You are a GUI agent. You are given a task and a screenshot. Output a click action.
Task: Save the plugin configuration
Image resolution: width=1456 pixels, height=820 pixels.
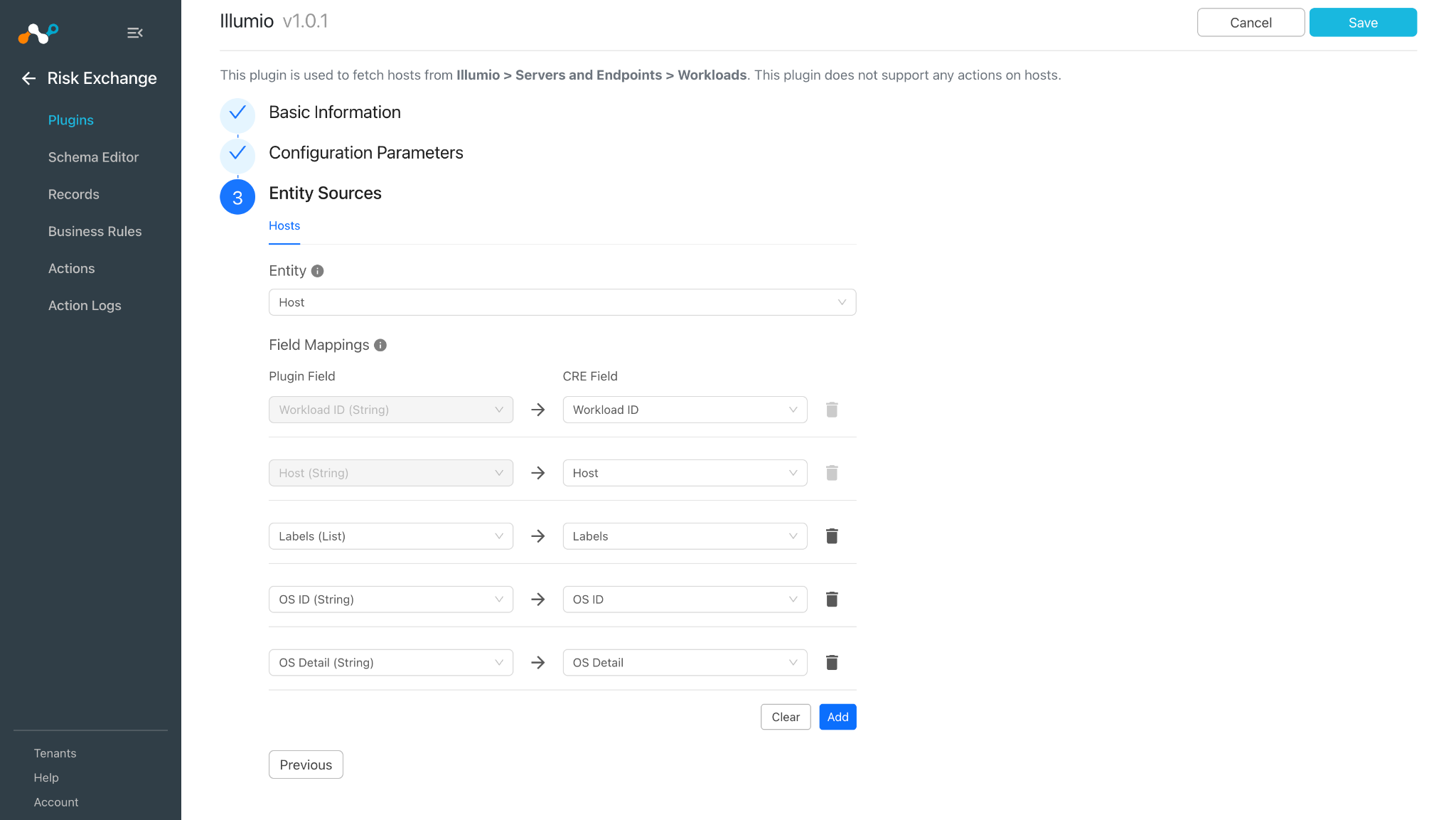coord(1363,23)
